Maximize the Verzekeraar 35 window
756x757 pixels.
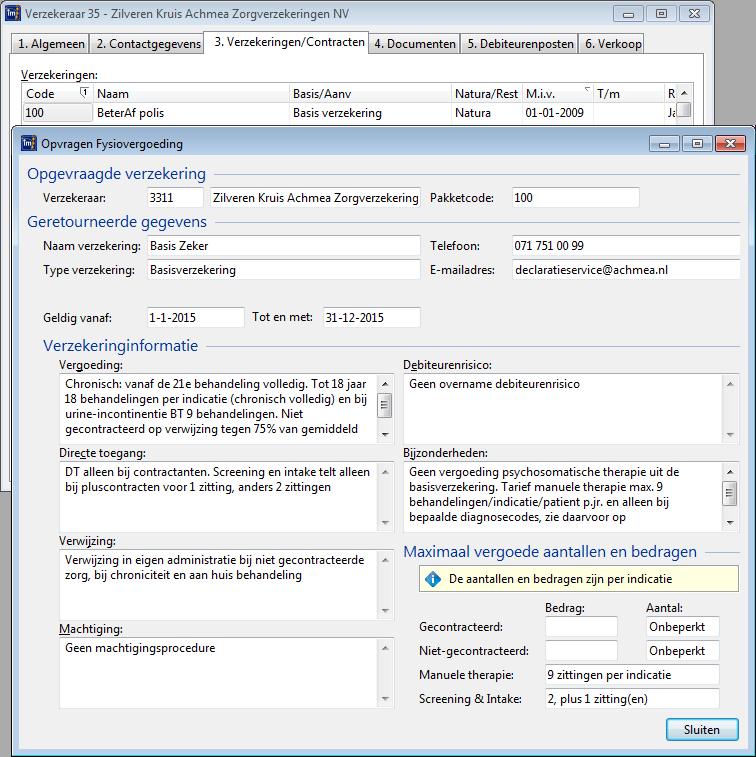(x=661, y=14)
